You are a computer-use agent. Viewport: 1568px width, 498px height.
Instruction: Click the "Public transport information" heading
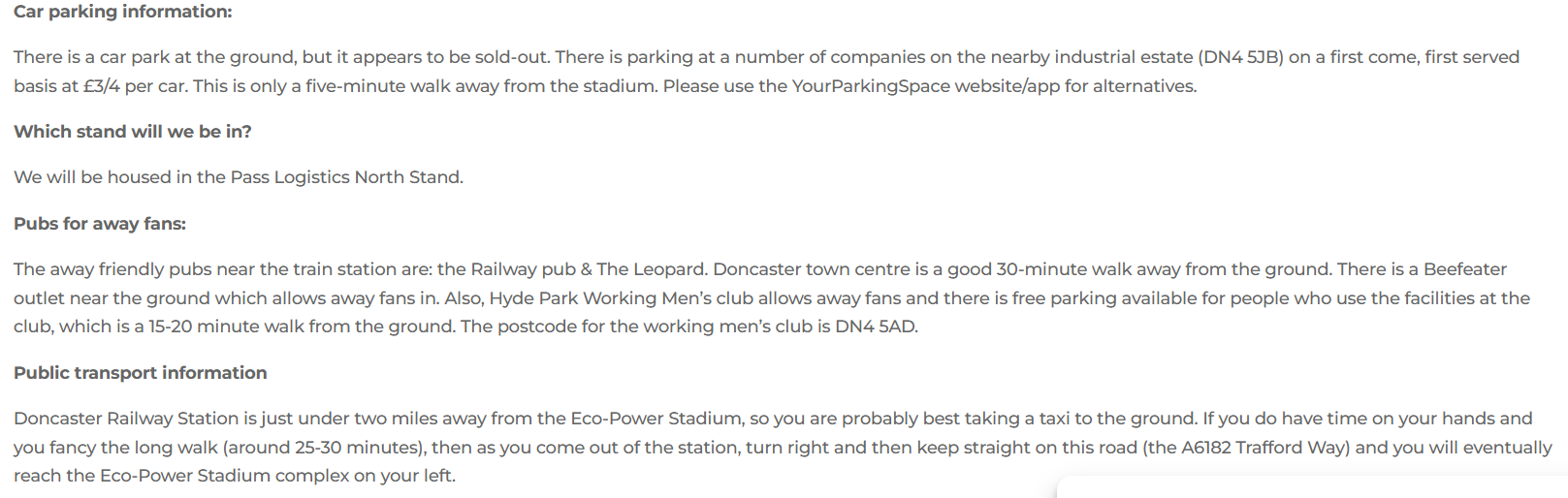[x=141, y=373]
